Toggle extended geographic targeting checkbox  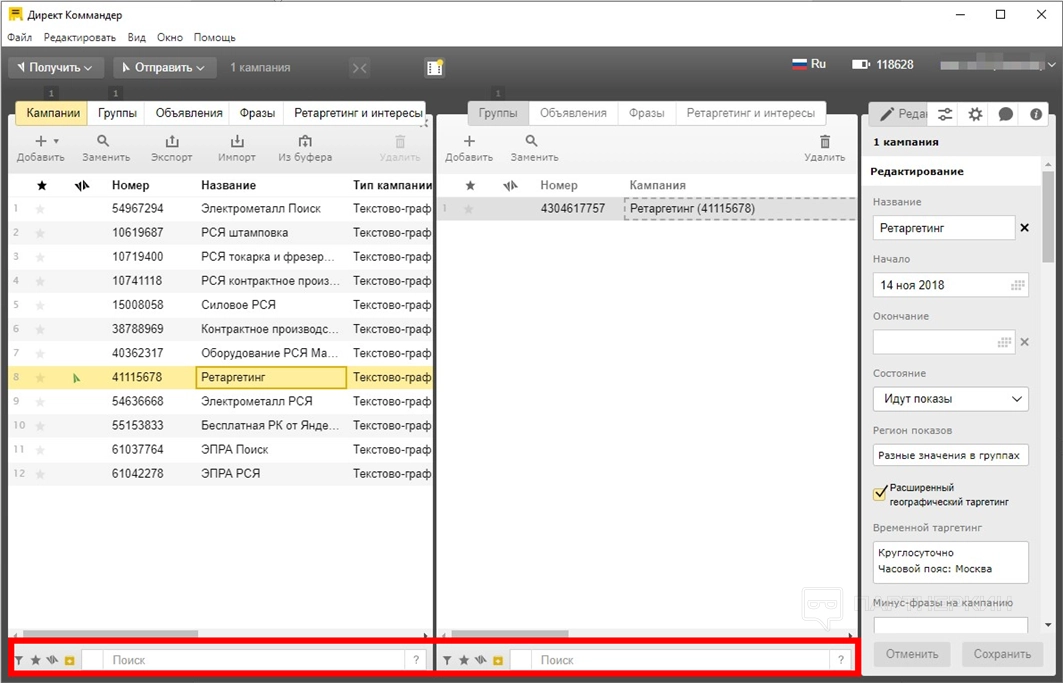click(x=880, y=494)
